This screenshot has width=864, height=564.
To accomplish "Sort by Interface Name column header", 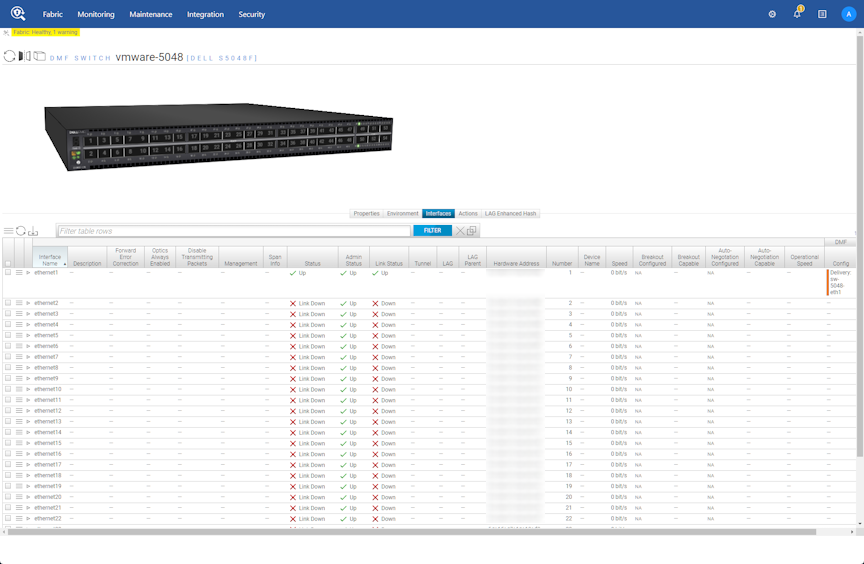I will (x=50, y=257).
